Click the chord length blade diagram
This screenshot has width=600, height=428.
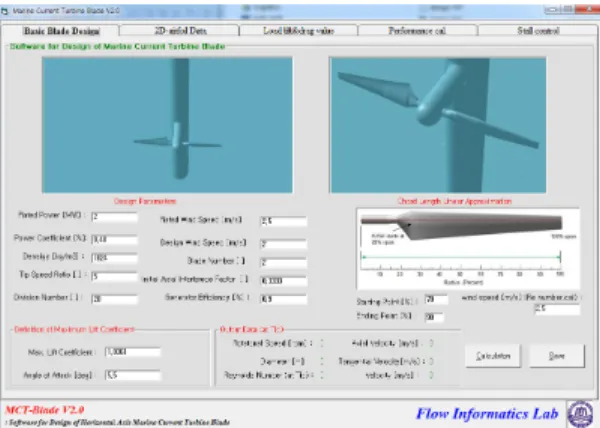click(468, 249)
